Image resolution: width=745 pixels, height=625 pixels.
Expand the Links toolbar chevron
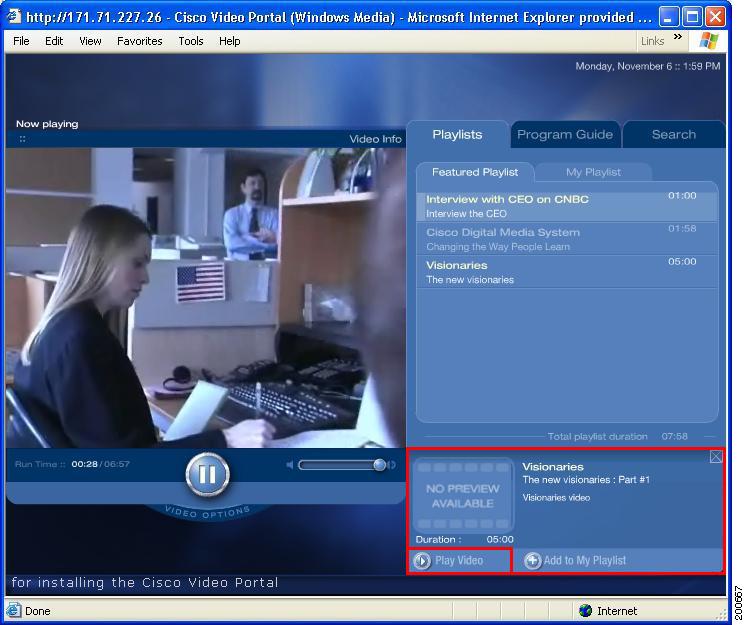(x=678, y=37)
